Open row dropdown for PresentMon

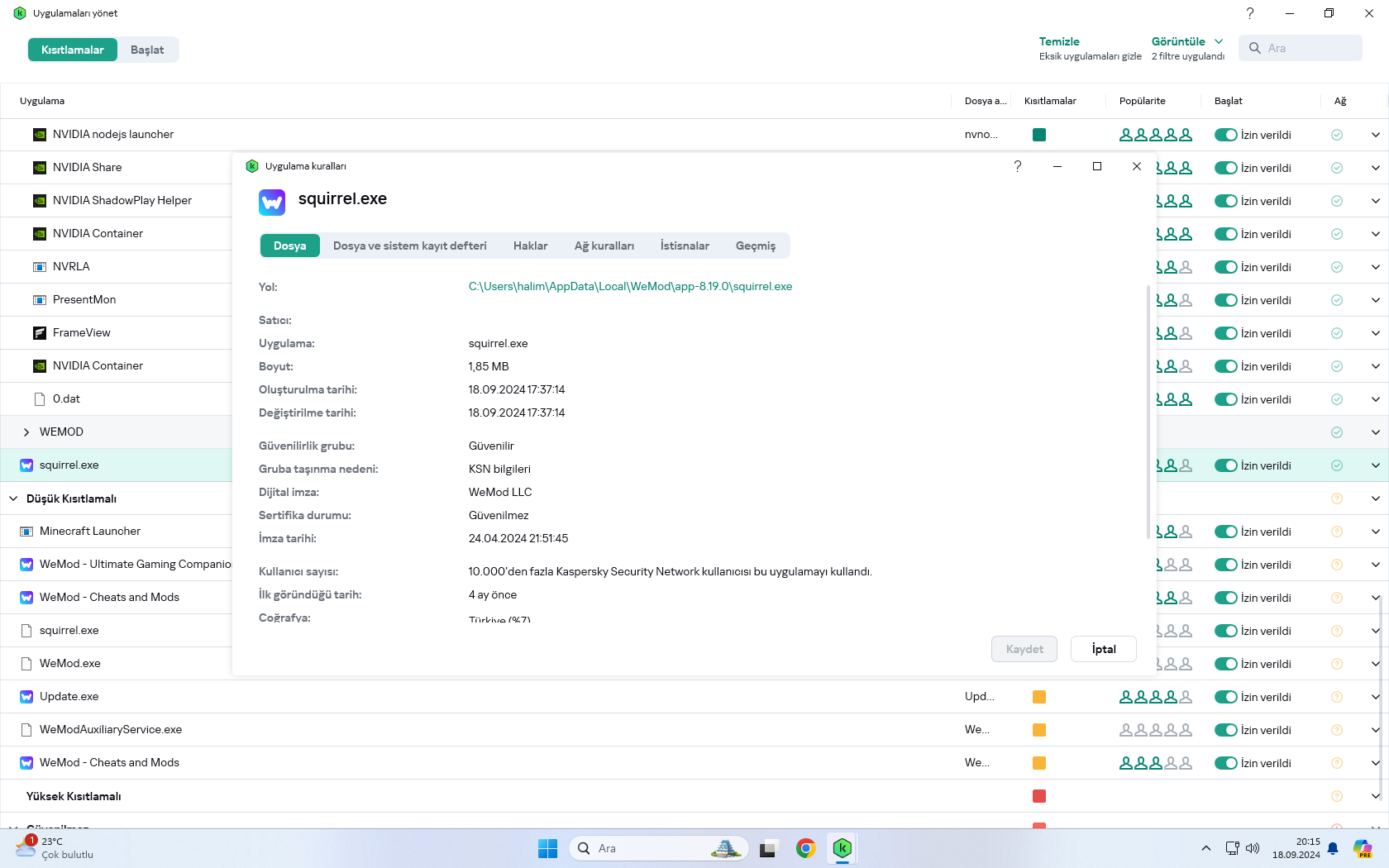1375,300
